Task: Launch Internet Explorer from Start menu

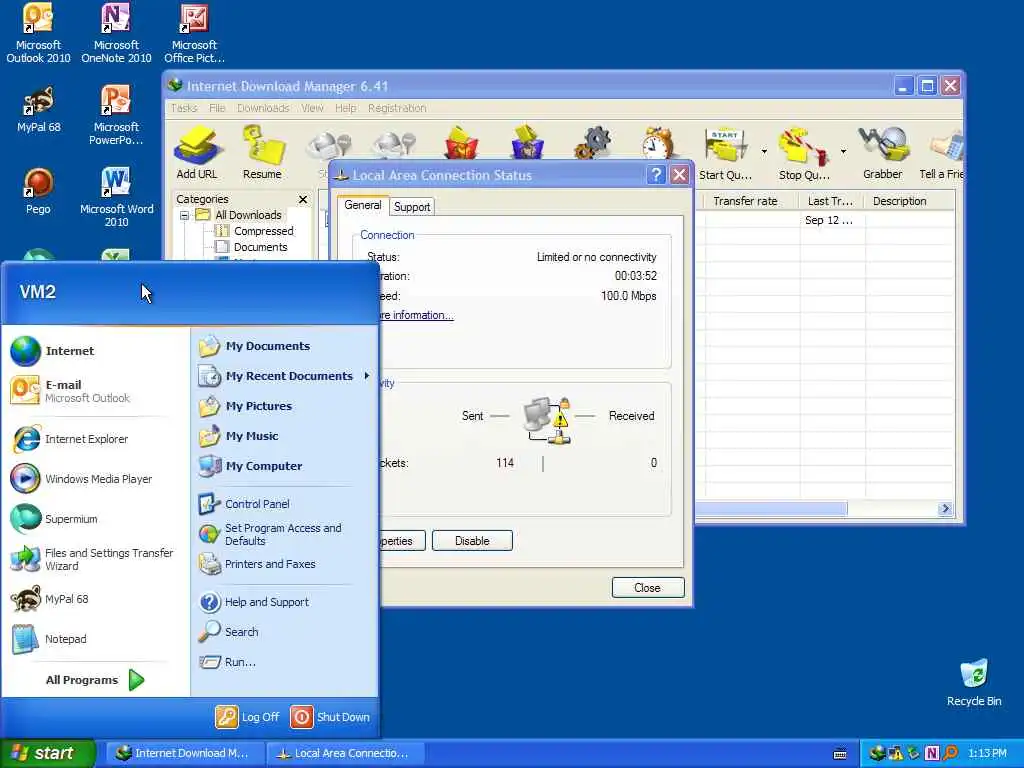Action: (x=95, y=439)
